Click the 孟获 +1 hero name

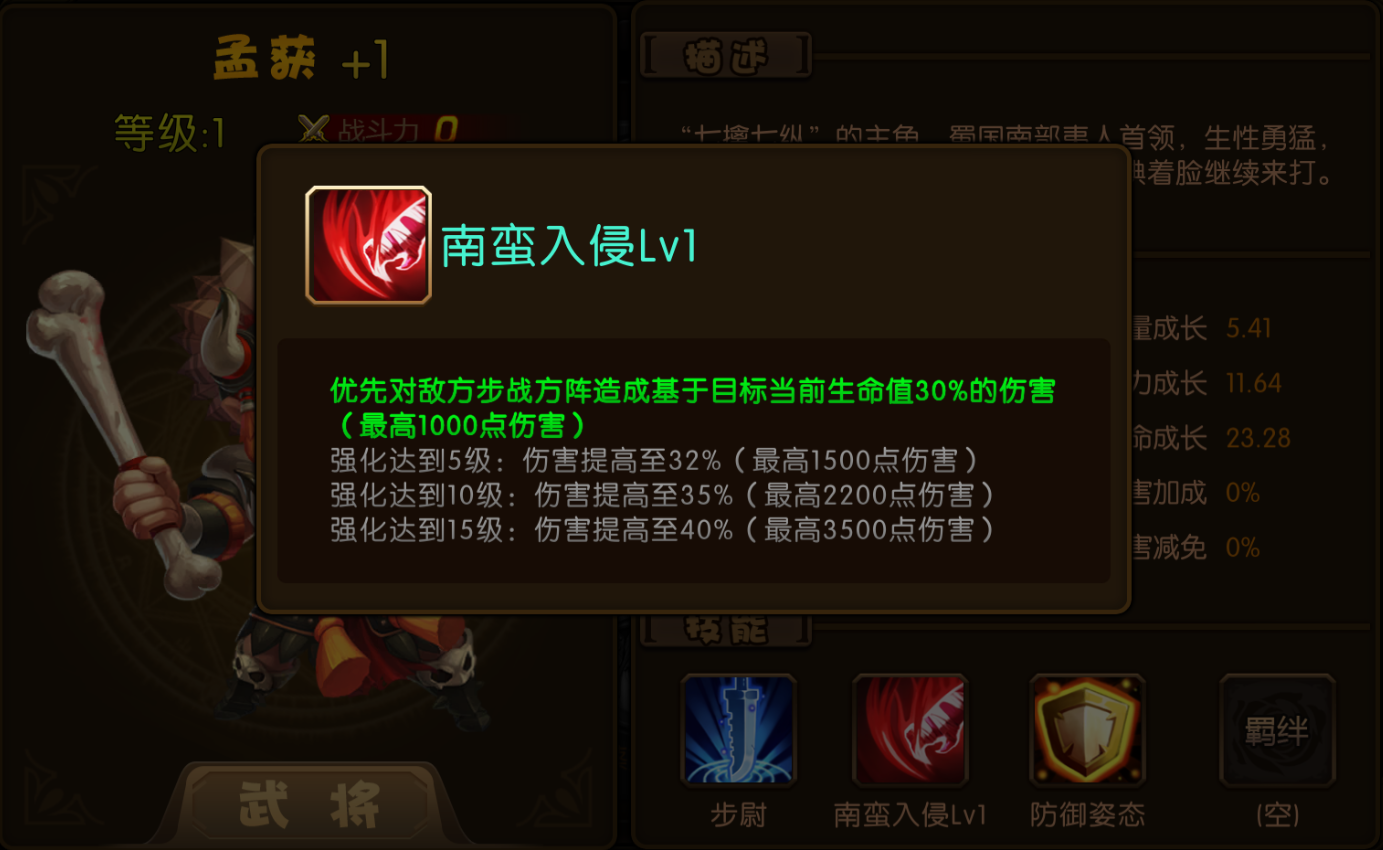tap(301, 62)
